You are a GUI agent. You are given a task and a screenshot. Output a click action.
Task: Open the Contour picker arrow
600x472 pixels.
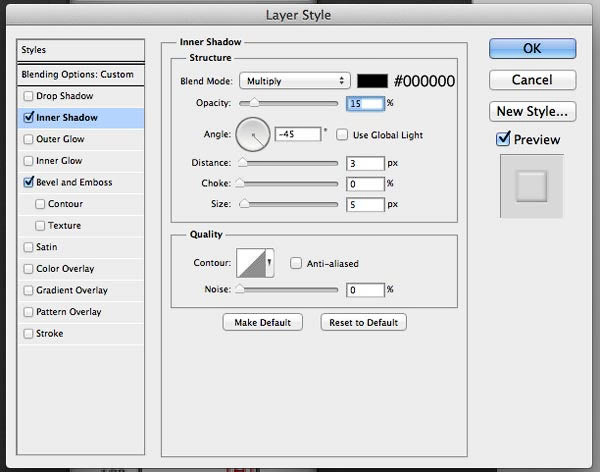(270, 263)
